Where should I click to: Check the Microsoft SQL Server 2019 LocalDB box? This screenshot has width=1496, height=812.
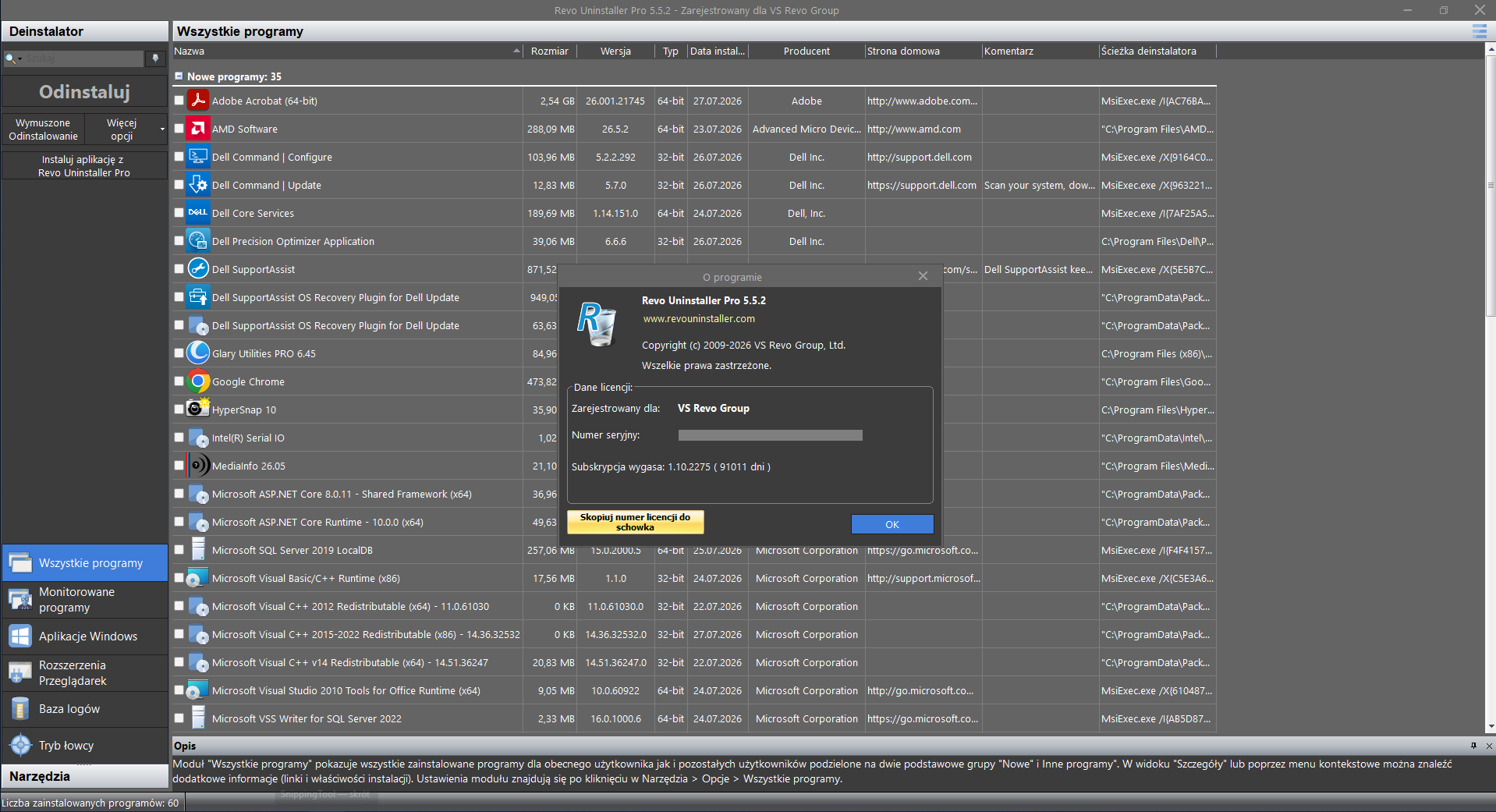(179, 550)
